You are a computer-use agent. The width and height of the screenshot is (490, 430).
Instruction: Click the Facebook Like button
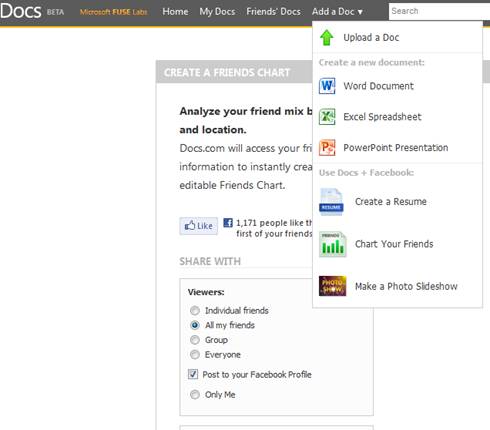pos(199,226)
